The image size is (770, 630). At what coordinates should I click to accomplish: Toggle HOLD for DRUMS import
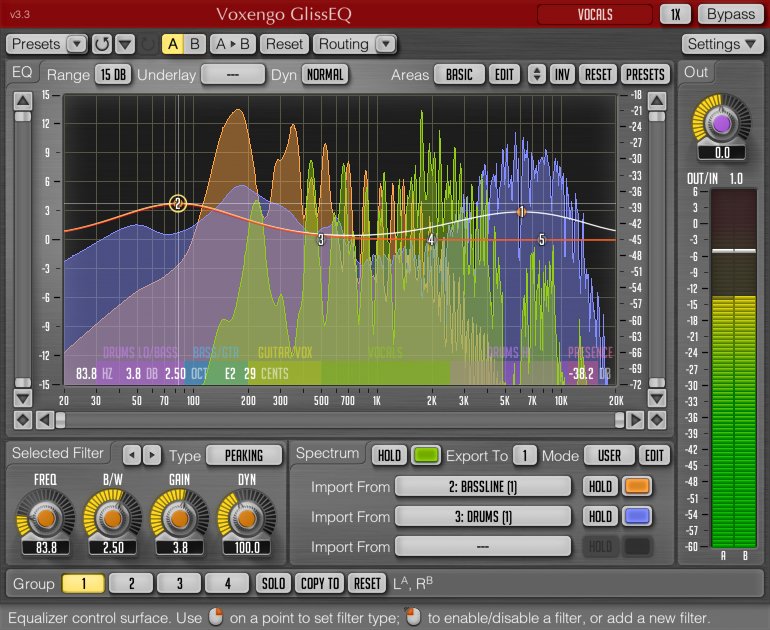pos(600,517)
